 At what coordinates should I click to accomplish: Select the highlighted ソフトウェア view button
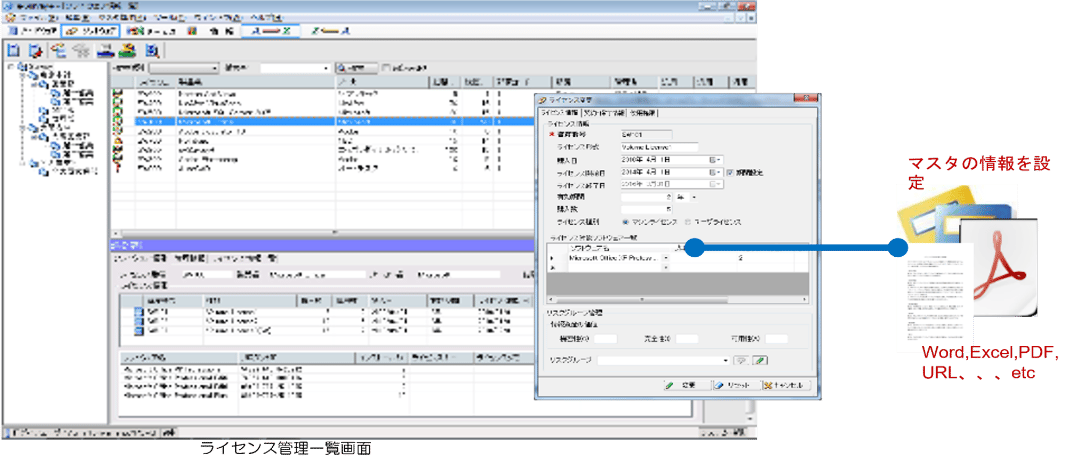[x=92, y=31]
